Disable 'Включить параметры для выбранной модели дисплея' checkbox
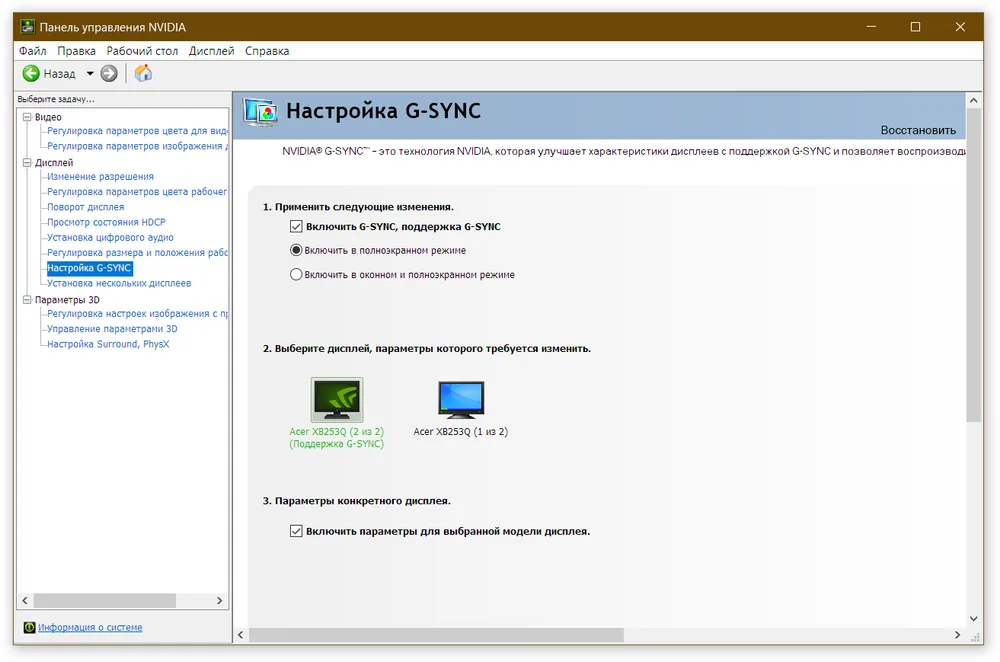The width and height of the screenshot is (1000, 662). tap(296, 531)
